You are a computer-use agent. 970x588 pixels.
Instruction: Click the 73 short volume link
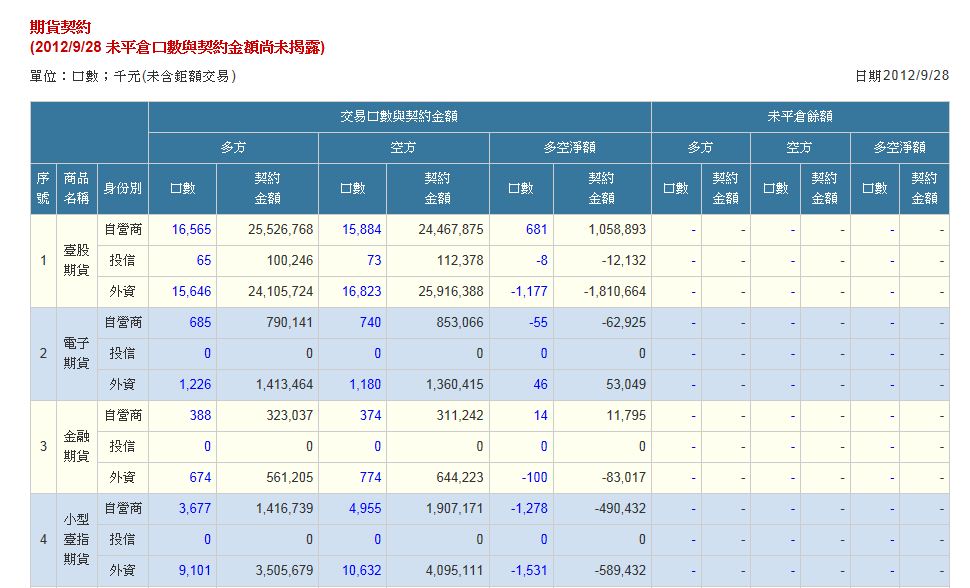click(x=374, y=261)
